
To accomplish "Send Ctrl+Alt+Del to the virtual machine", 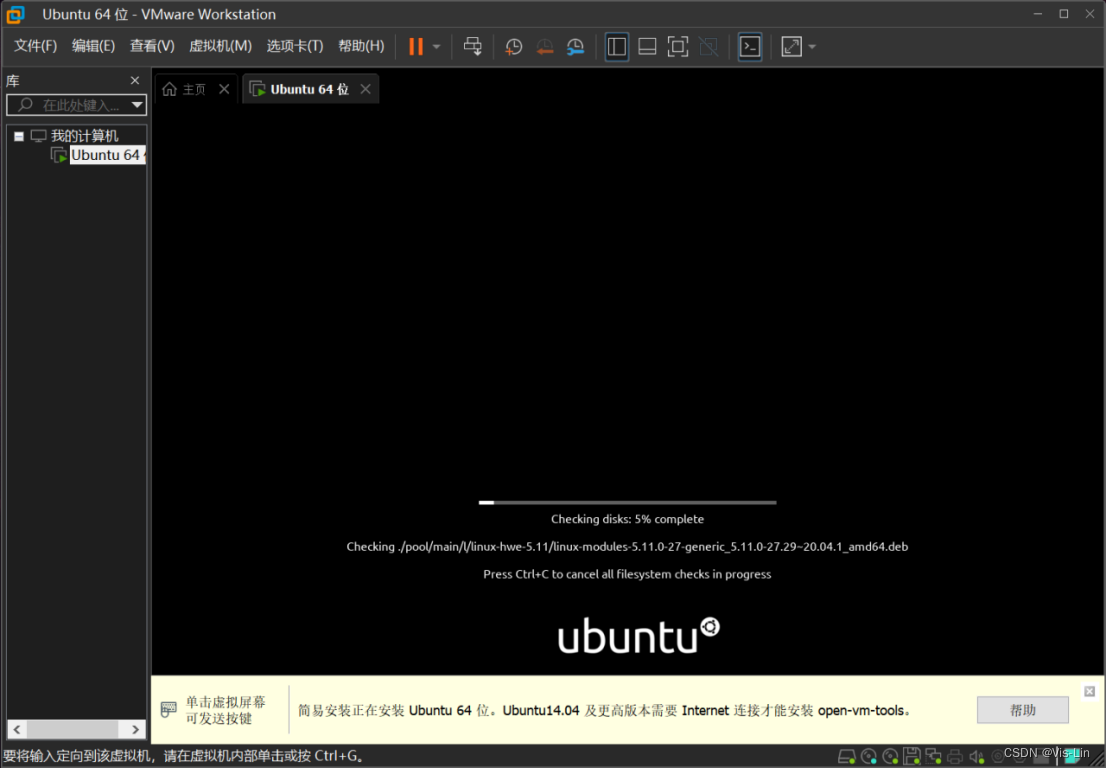I will coord(473,47).
